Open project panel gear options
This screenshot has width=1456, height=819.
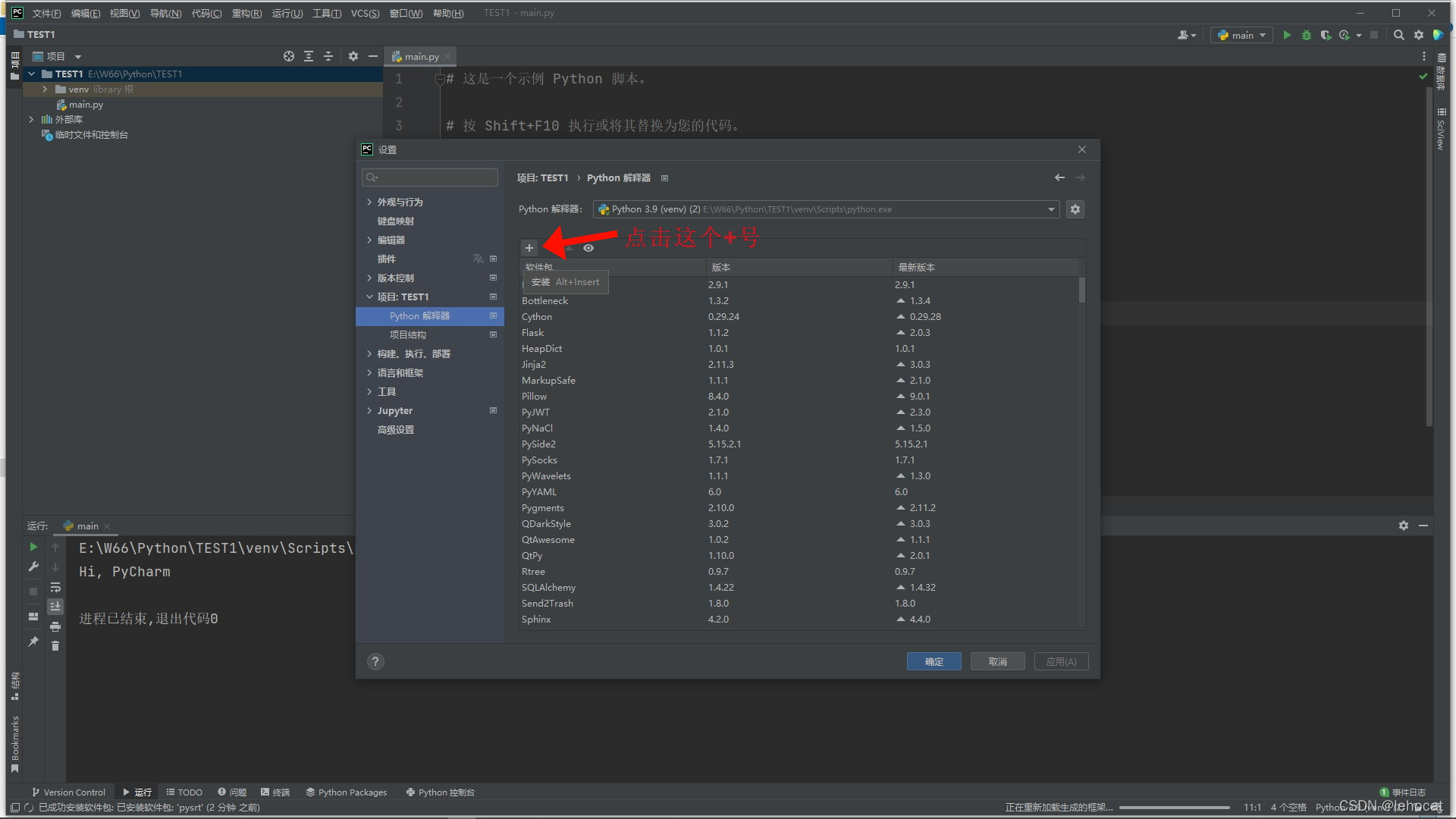coord(353,56)
